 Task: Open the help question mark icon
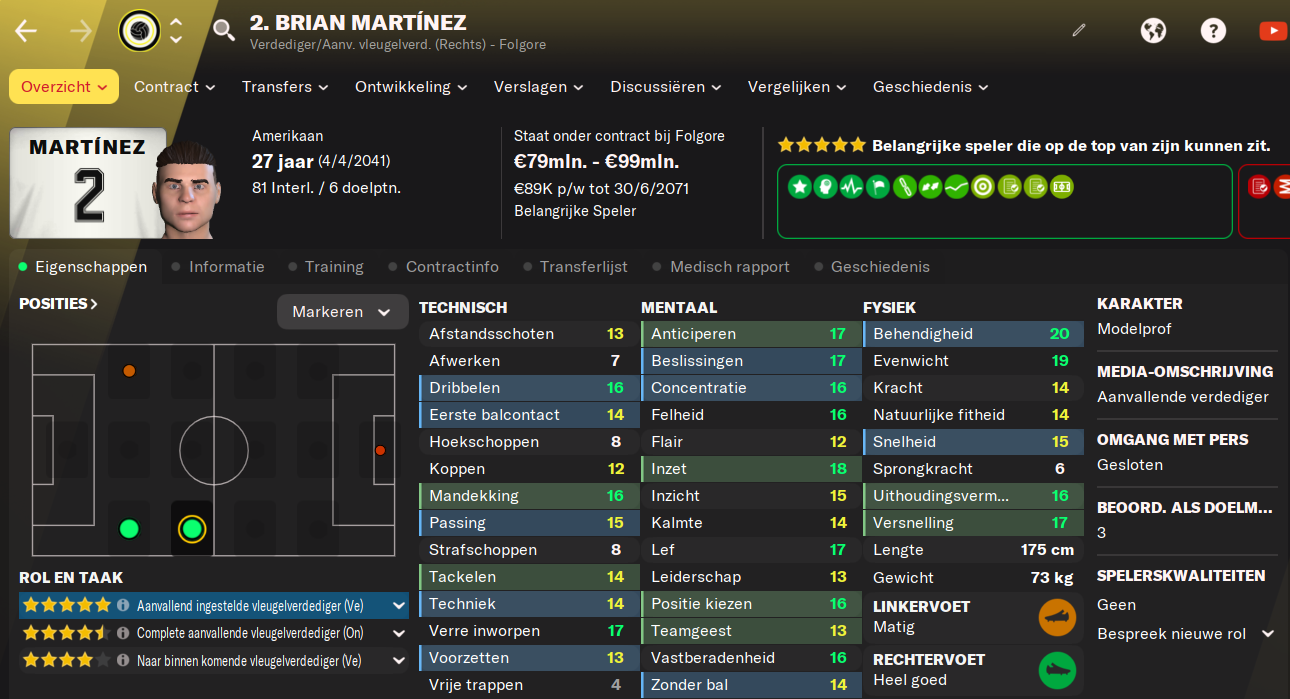(1213, 31)
